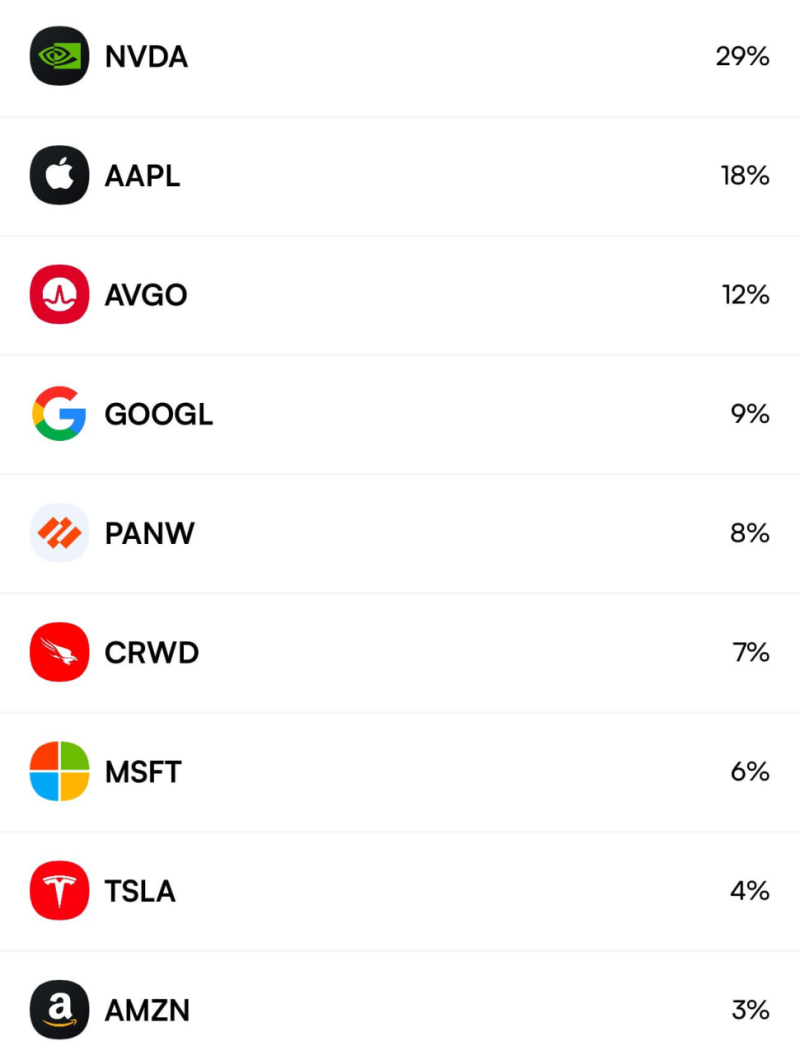800x1055 pixels.
Task: Select the Broadcom AVGO logo icon
Action: 59,295
